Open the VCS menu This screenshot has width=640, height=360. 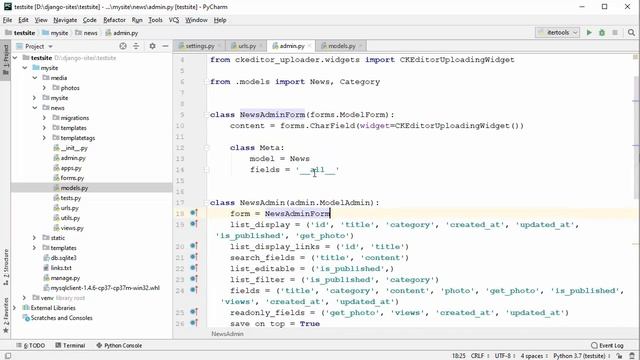[x=174, y=20]
